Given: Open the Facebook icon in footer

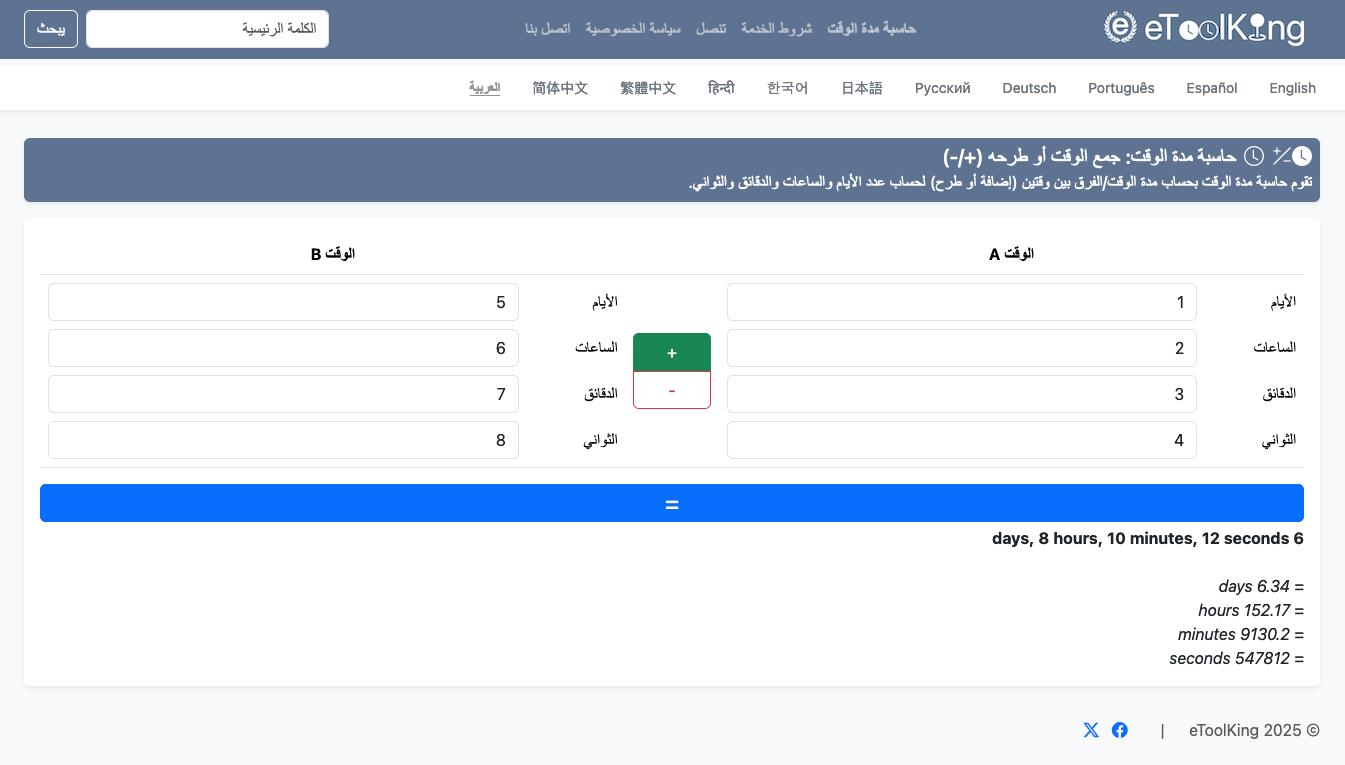Looking at the screenshot, I should coord(1120,730).
